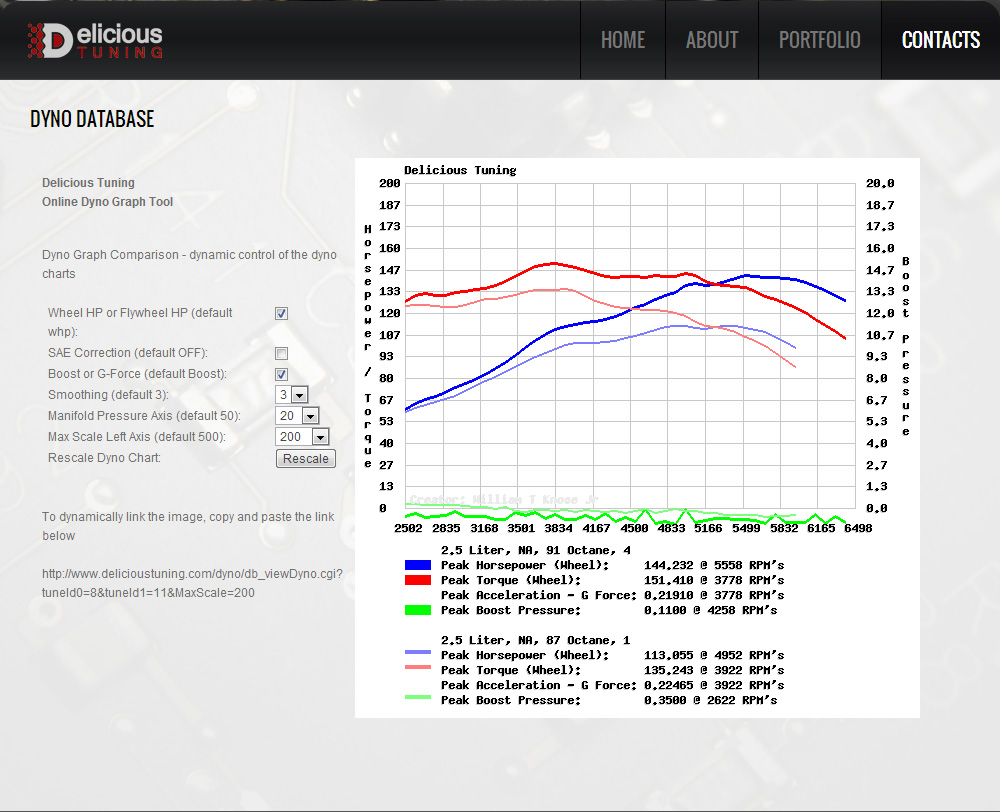Click the '0.1100 @ 4258 RPM's' boost value
The width and height of the screenshot is (1000, 812).
pos(710,610)
